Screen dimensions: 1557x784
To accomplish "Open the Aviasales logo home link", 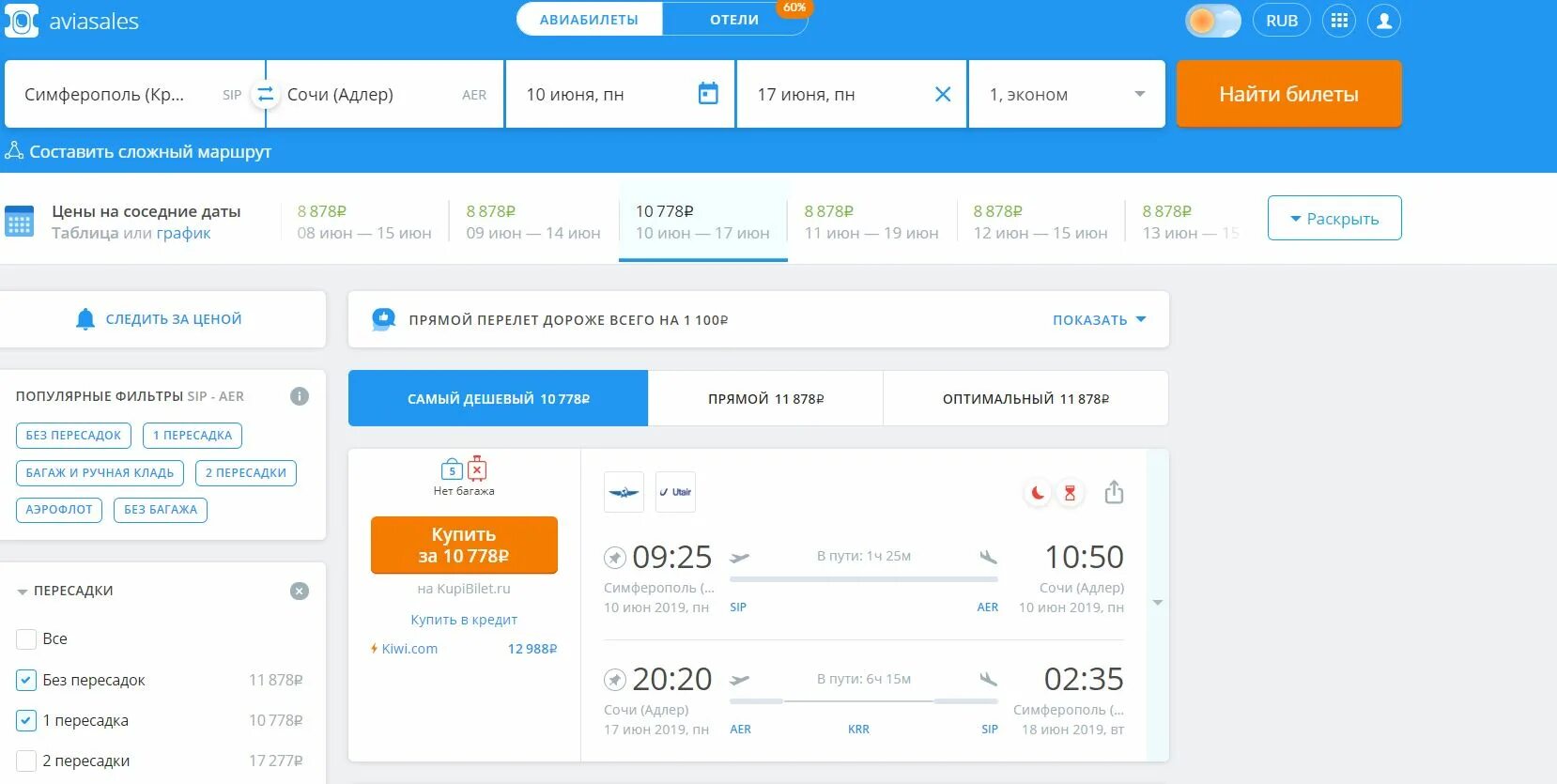I will pyautogui.click(x=72, y=21).
